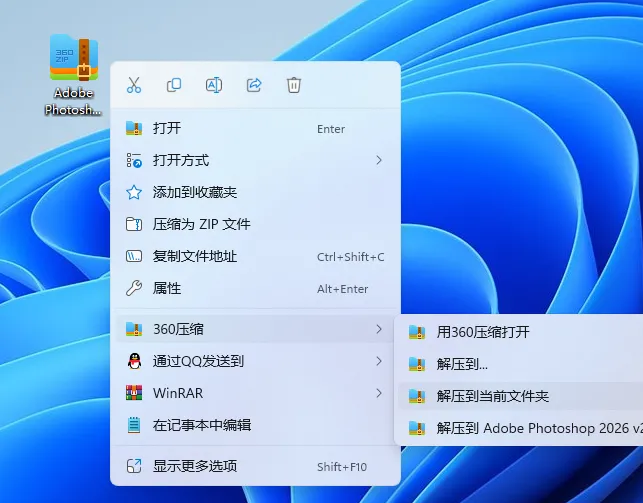643x503 pixels.
Task: Select 压缩为 ZIP 文件 option
Action: click(255, 224)
